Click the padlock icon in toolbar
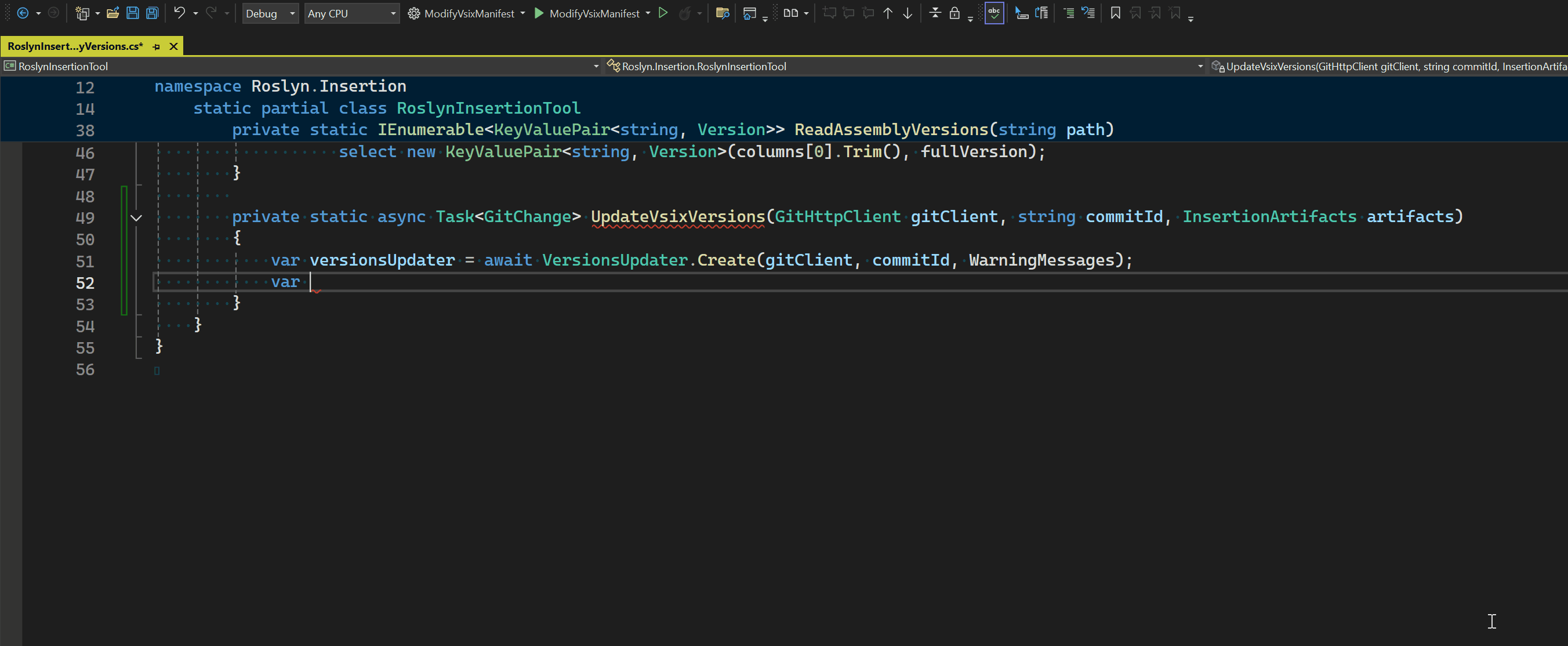The image size is (1568, 646). [x=955, y=13]
